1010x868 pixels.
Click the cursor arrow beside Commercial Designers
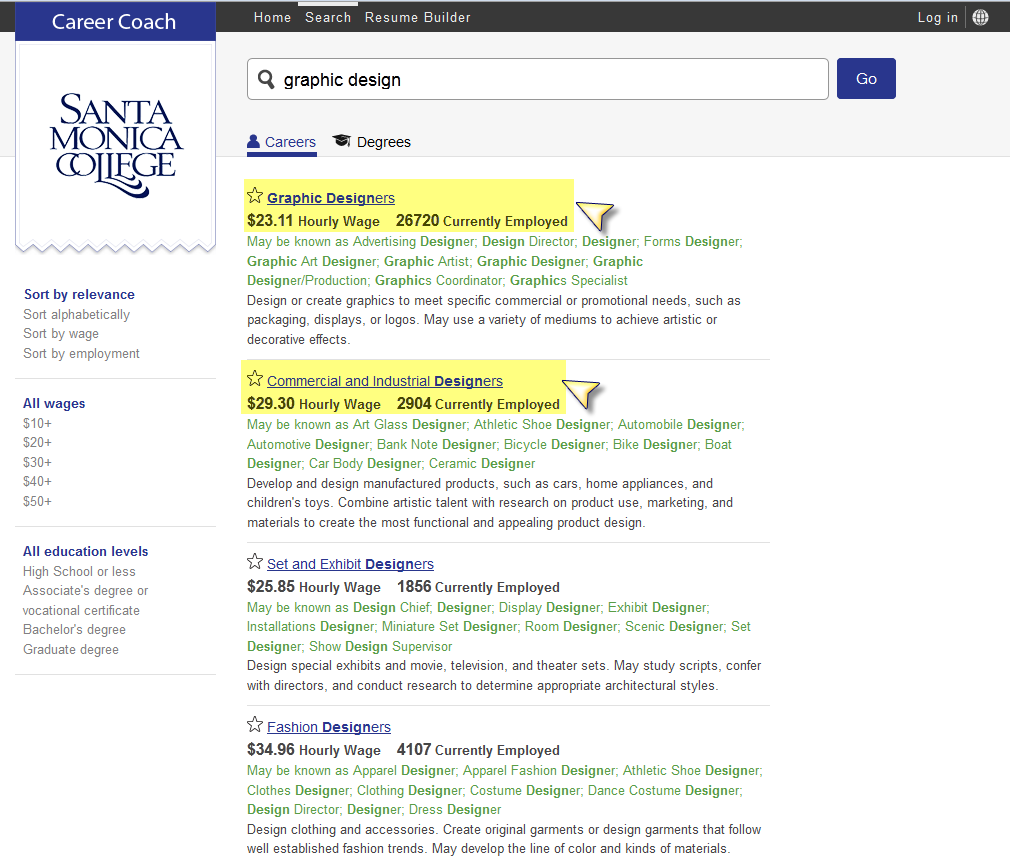pos(581,393)
